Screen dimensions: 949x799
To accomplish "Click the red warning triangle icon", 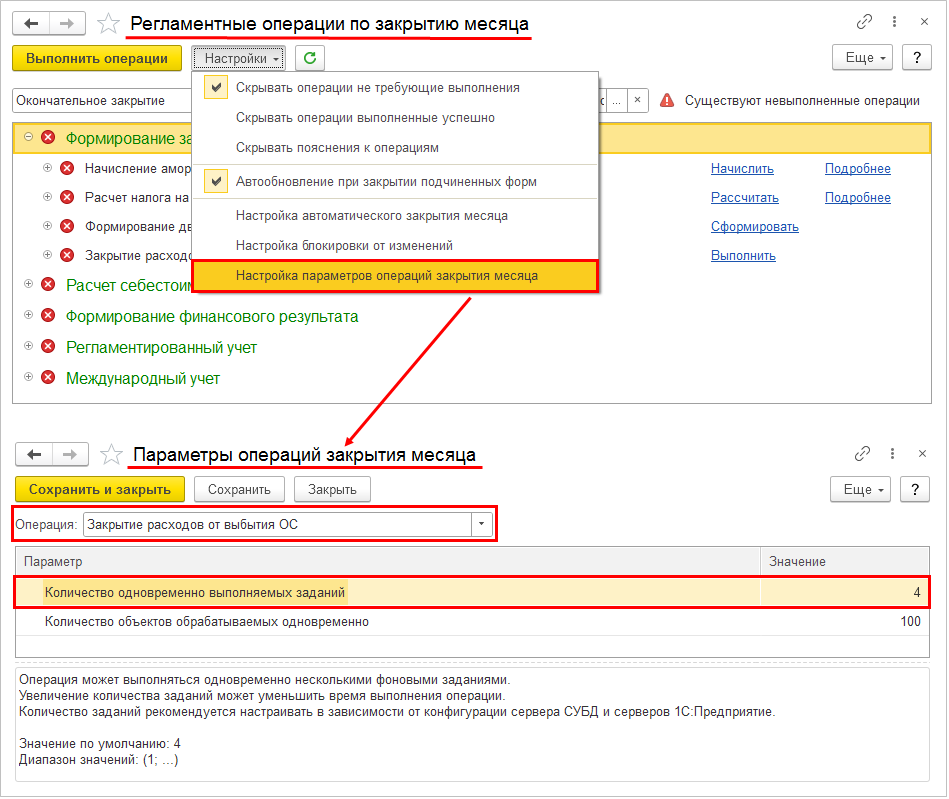I will click(667, 100).
